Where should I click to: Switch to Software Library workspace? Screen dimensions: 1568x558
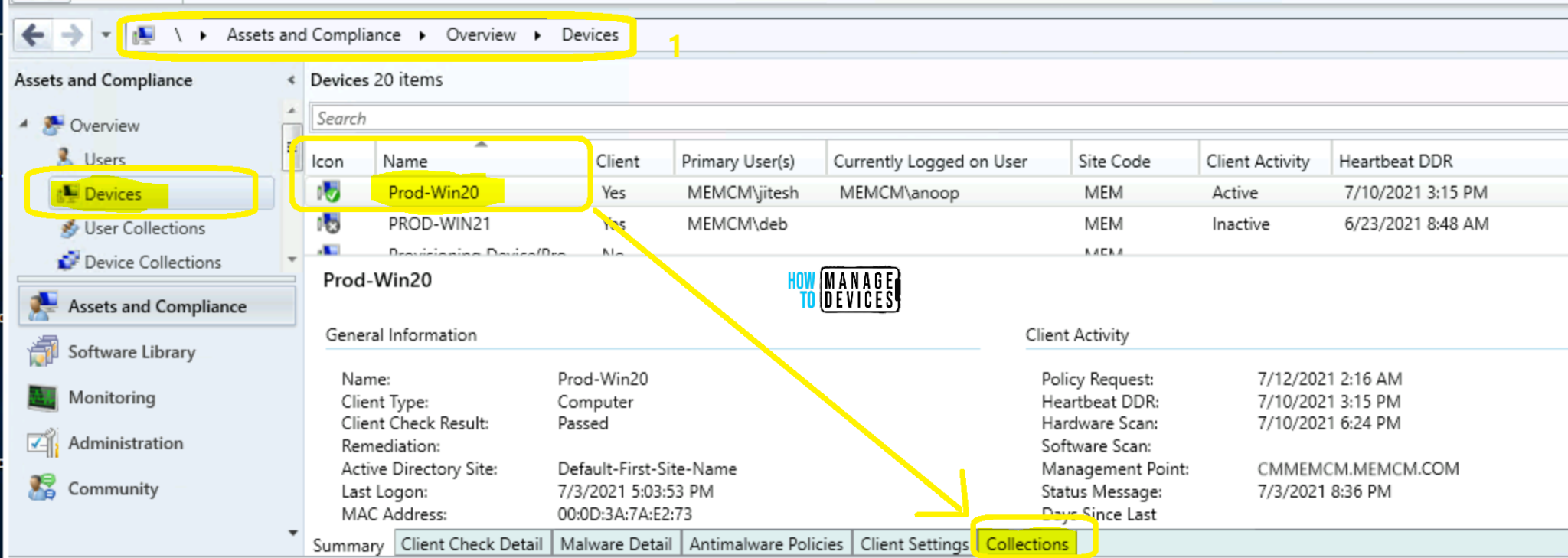[132, 352]
